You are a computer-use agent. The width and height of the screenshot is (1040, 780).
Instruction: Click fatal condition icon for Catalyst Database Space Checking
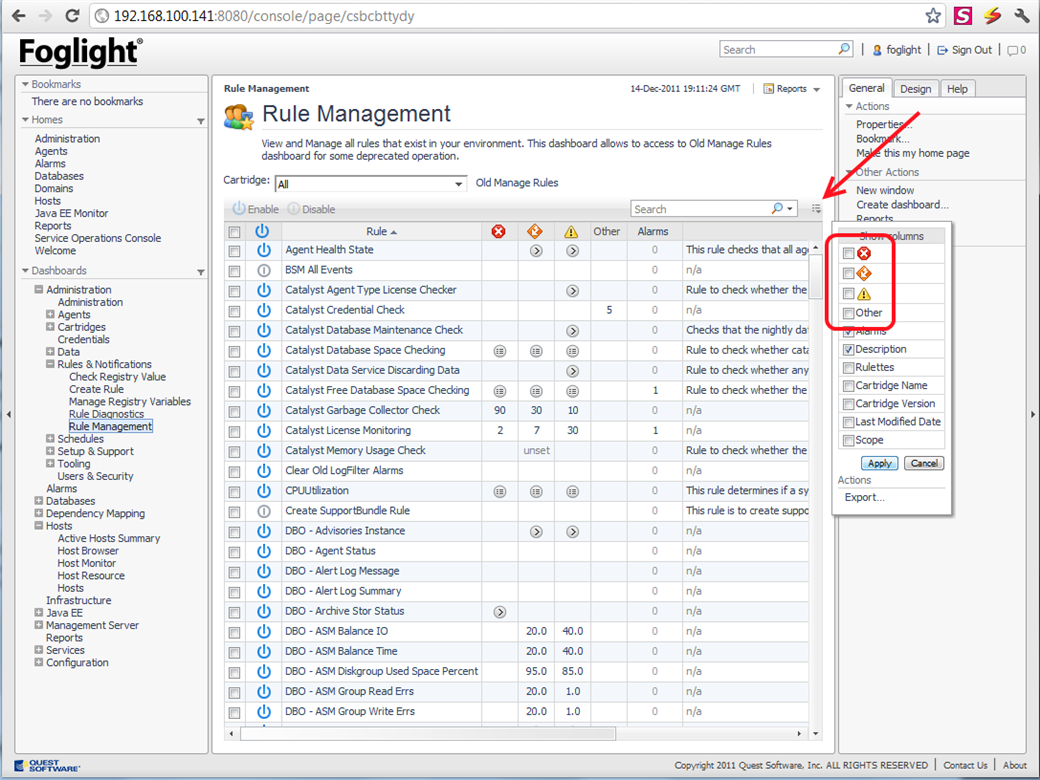pos(500,351)
